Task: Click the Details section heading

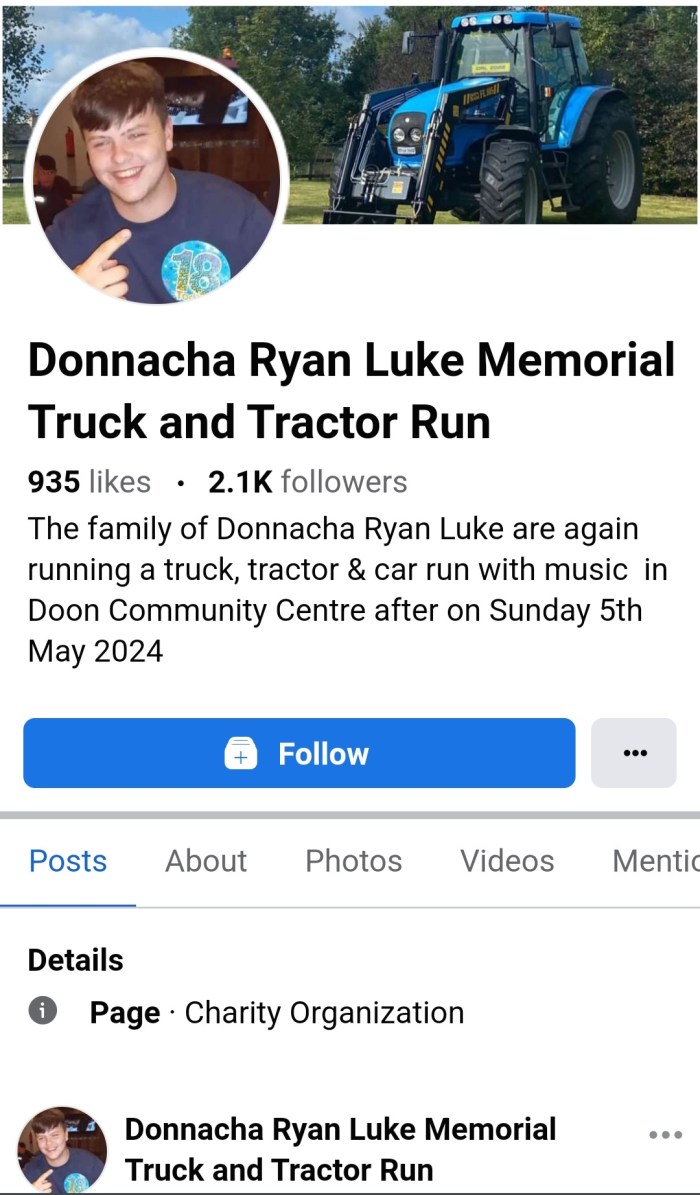Action: click(x=75, y=960)
